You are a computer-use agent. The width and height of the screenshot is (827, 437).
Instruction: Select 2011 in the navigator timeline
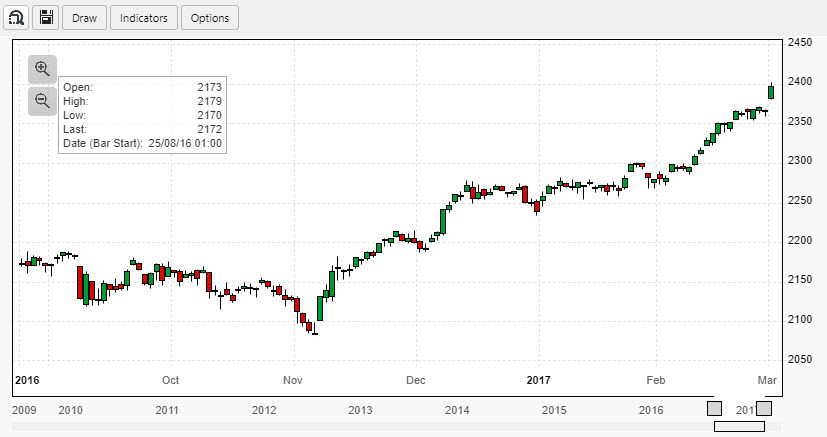pyautogui.click(x=167, y=410)
